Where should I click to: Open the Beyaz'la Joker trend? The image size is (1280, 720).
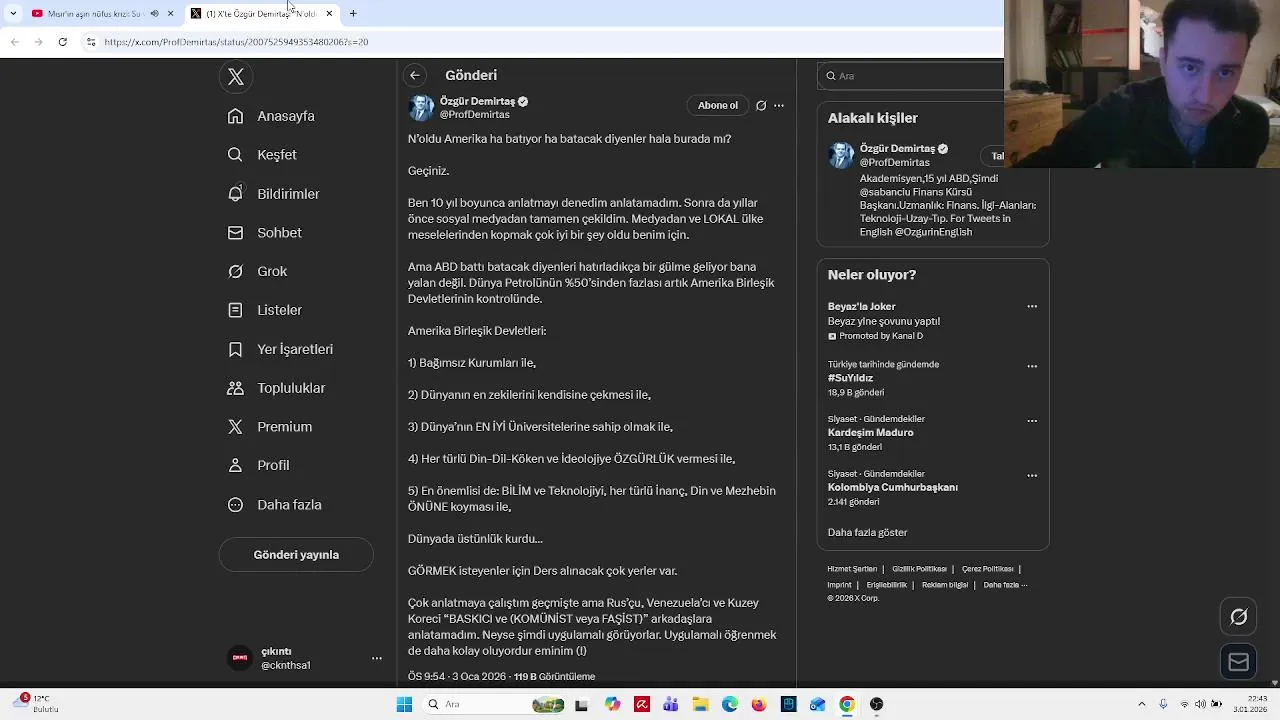pos(861,307)
